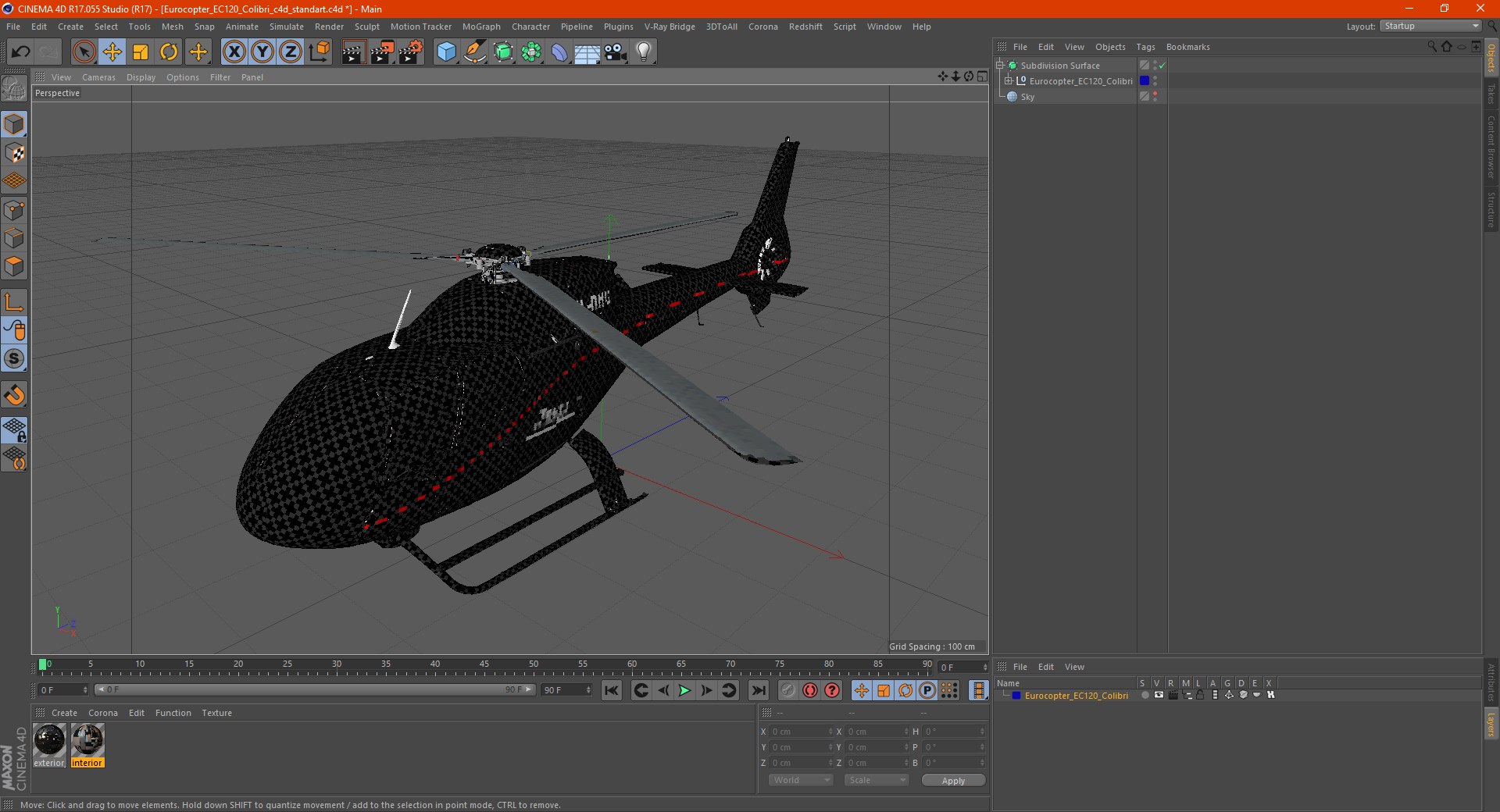This screenshot has height=812, width=1500.
Task: Go to start of animation
Action: 612,690
